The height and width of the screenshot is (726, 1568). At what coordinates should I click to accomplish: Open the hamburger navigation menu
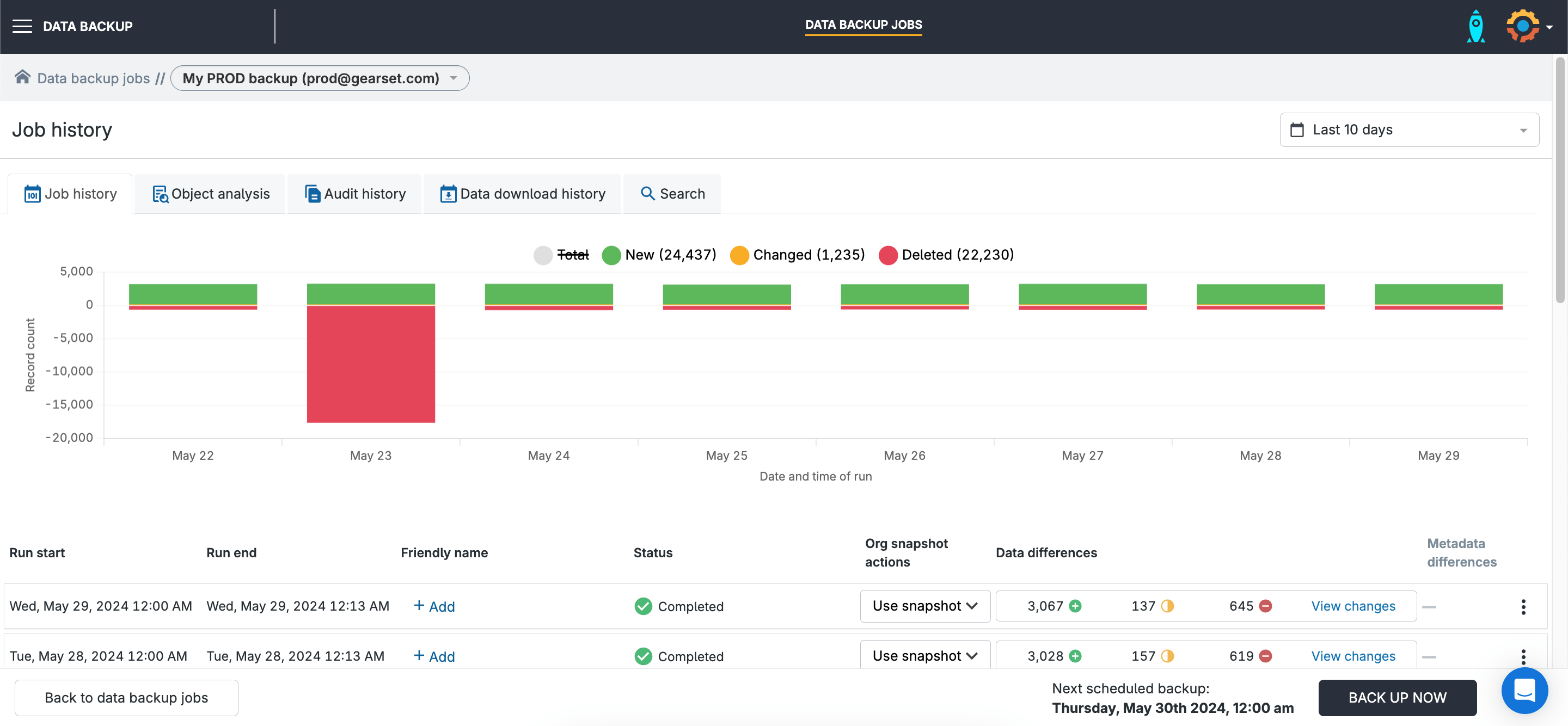(x=22, y=26)
